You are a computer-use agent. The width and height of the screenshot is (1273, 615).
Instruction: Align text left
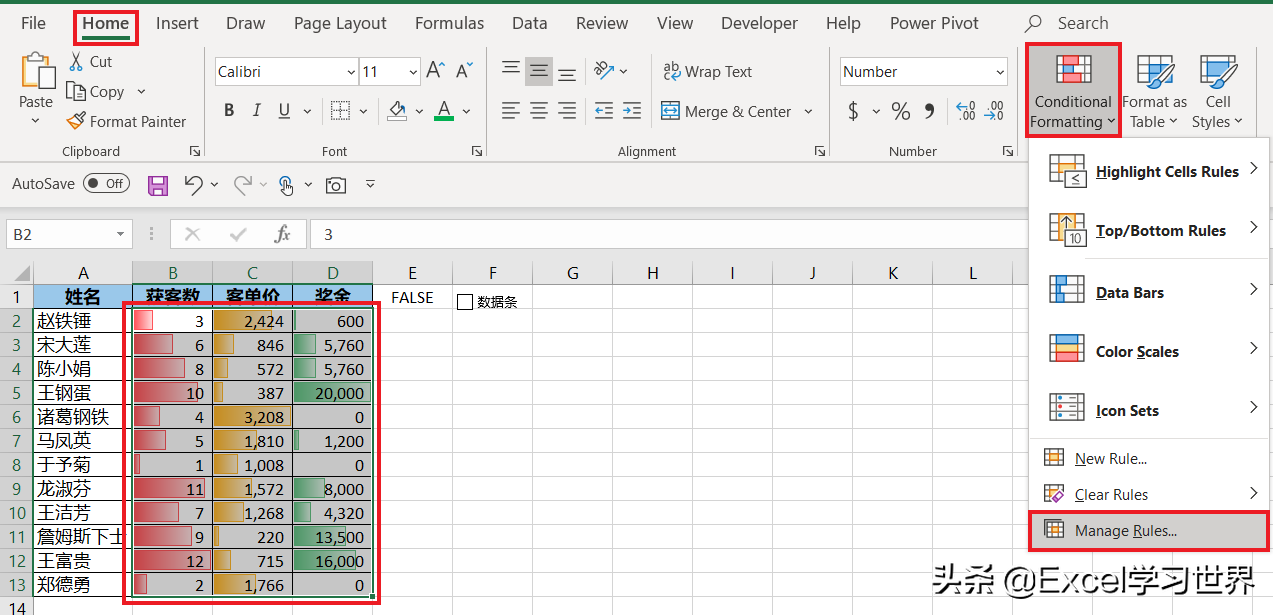click(x=511, y=111)
